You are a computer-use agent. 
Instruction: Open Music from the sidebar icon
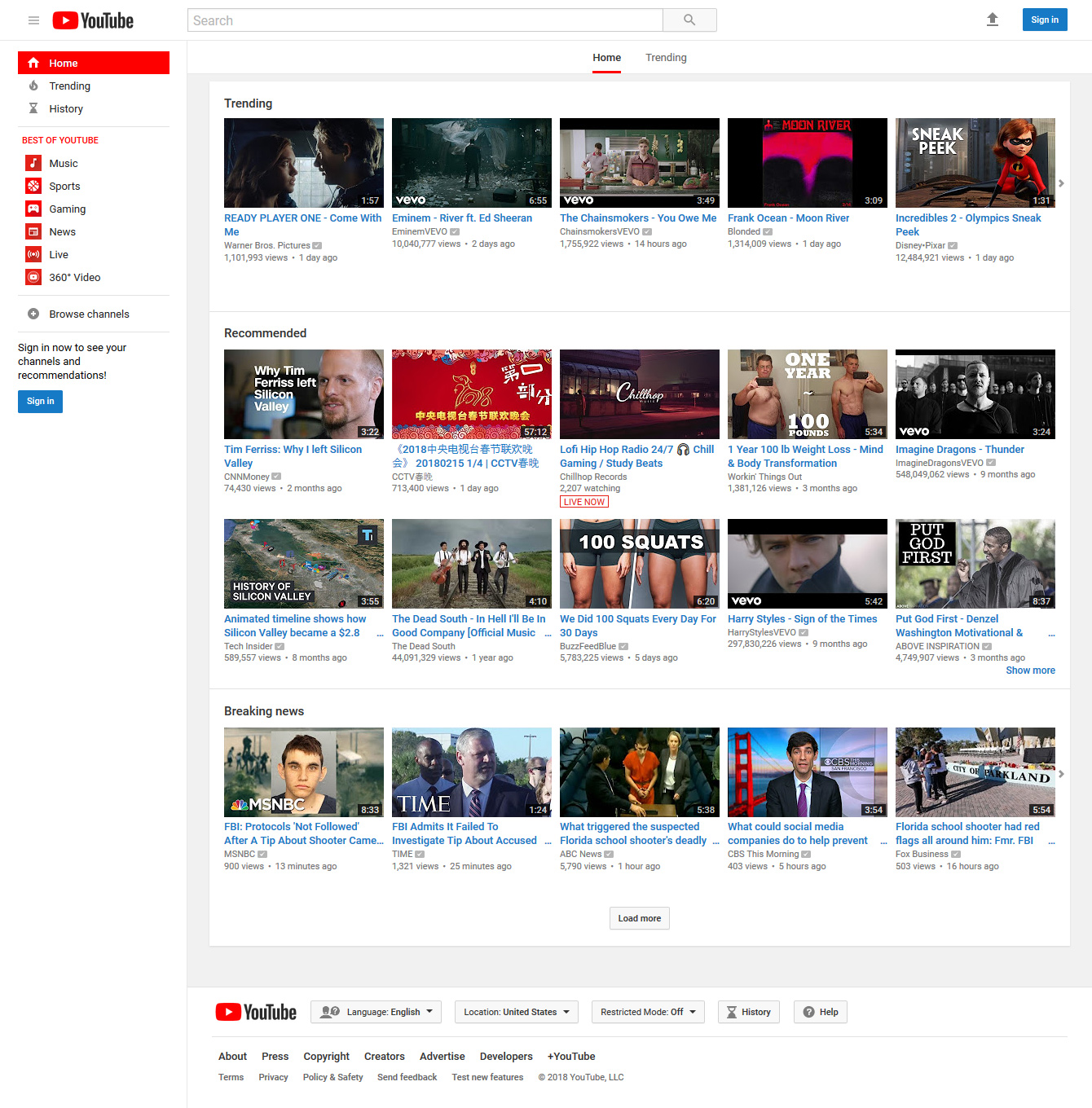pos(33,163)
